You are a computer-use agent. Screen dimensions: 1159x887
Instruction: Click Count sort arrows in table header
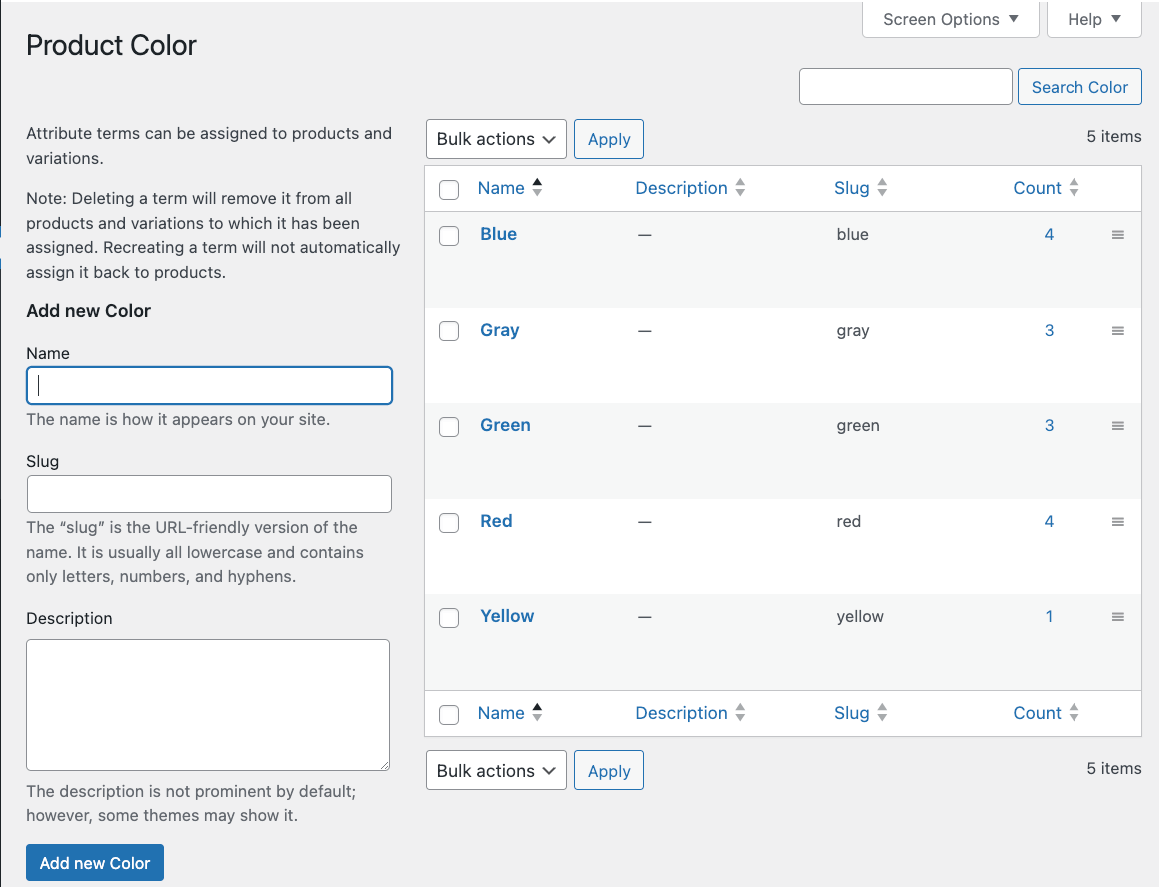click(1074, 188)
